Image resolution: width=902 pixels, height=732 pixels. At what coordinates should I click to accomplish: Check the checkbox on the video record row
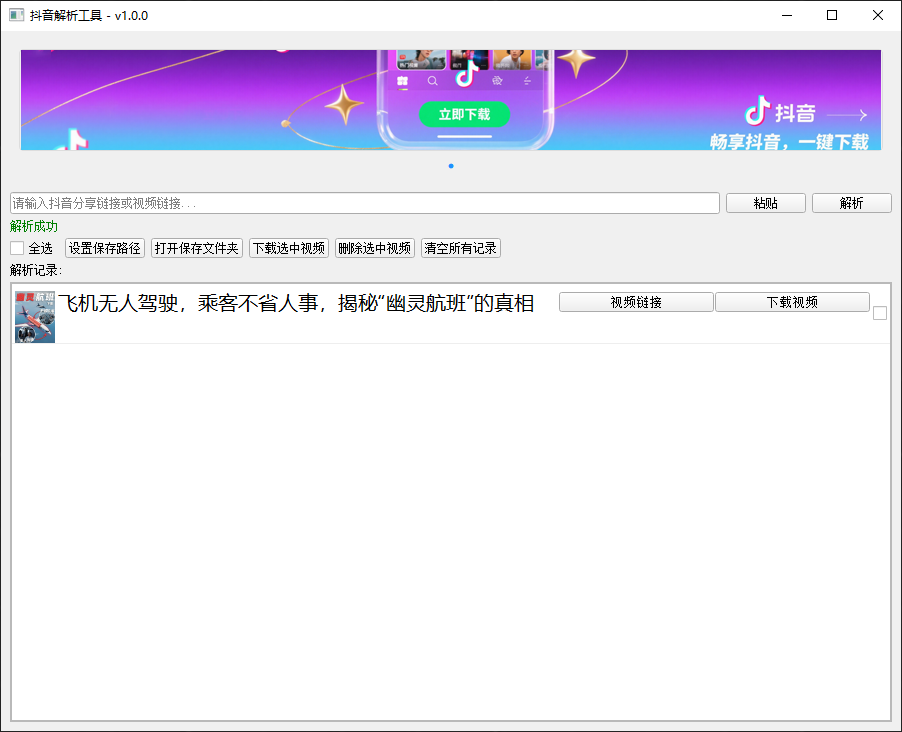[x=879, y=313]
